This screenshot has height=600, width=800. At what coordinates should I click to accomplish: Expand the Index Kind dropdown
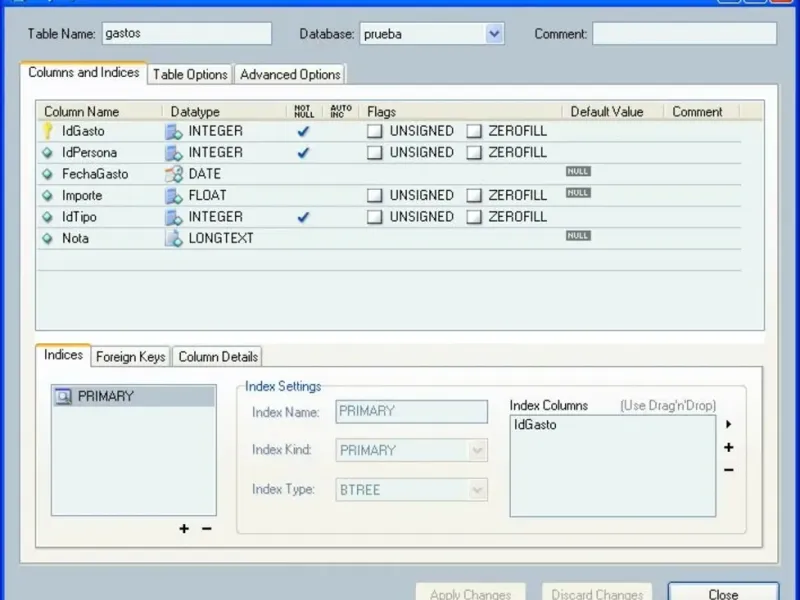[x=477, y=451]
